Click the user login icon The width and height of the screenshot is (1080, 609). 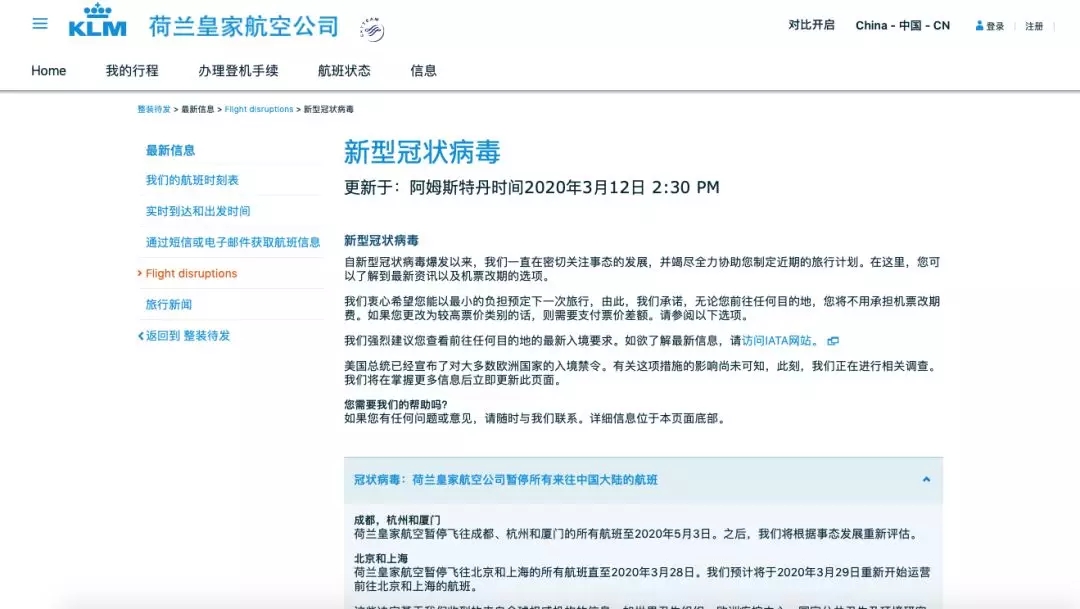point(979,25)
